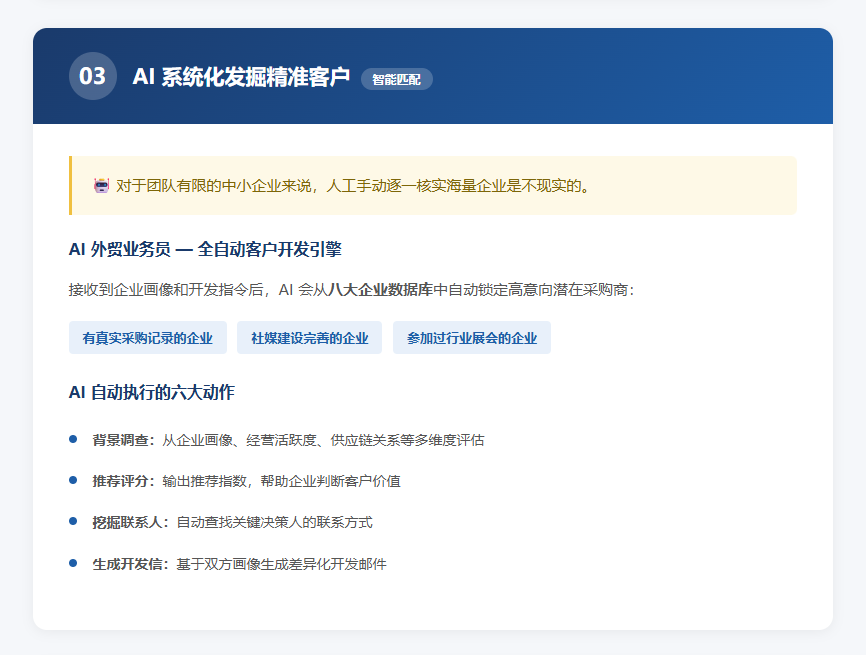
Task: Click the 智能匹配 tag badge
Action: pos(397,79)
